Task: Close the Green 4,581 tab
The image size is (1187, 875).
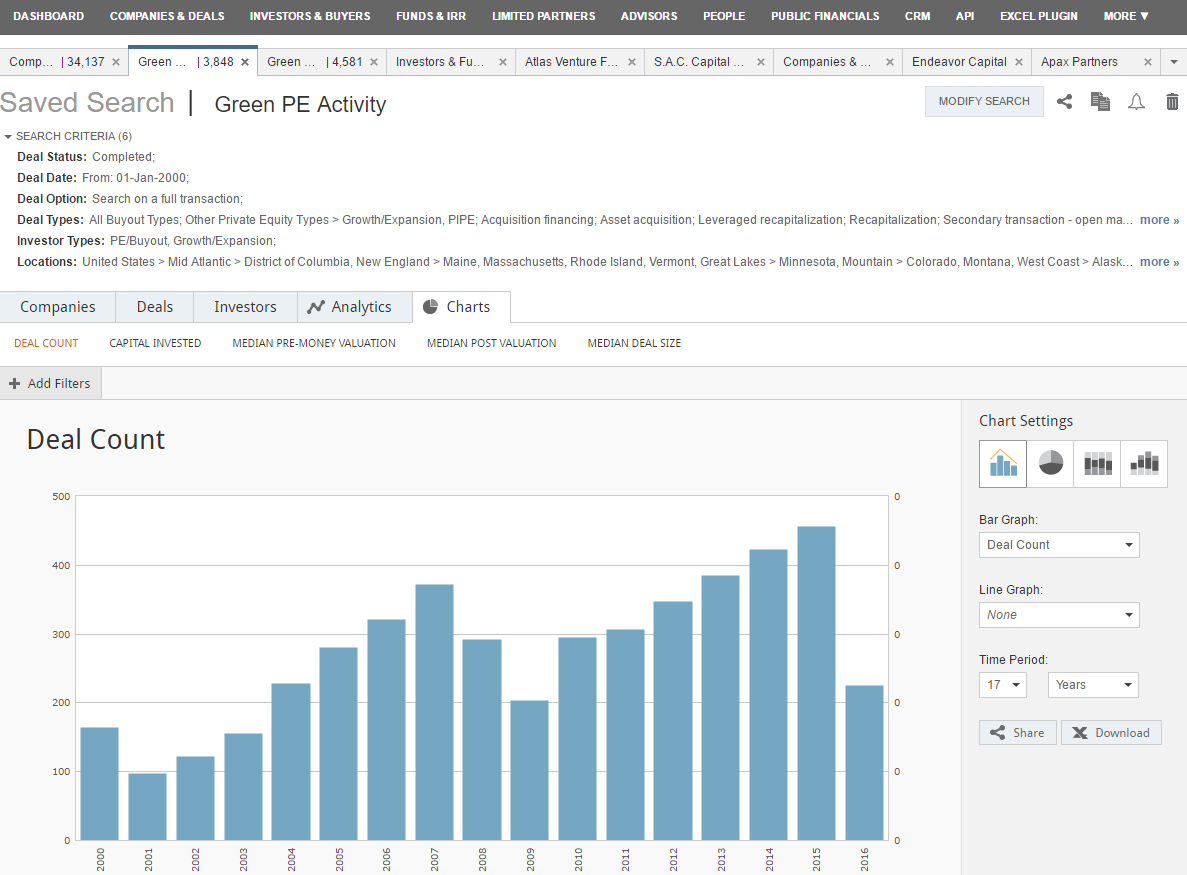Action: click(374, 62)
